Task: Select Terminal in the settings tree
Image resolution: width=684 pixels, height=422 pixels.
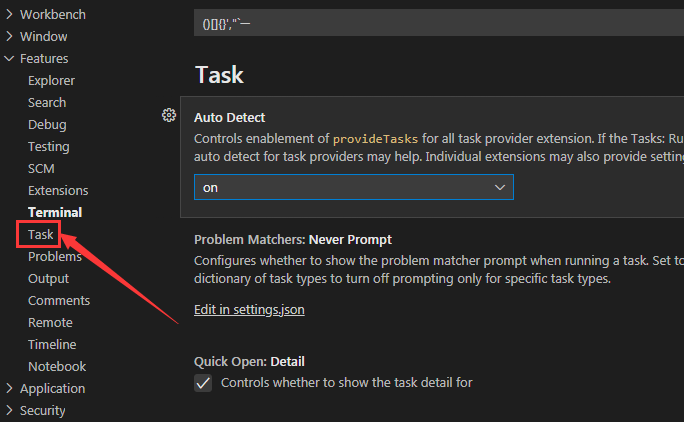Action: 55,213
